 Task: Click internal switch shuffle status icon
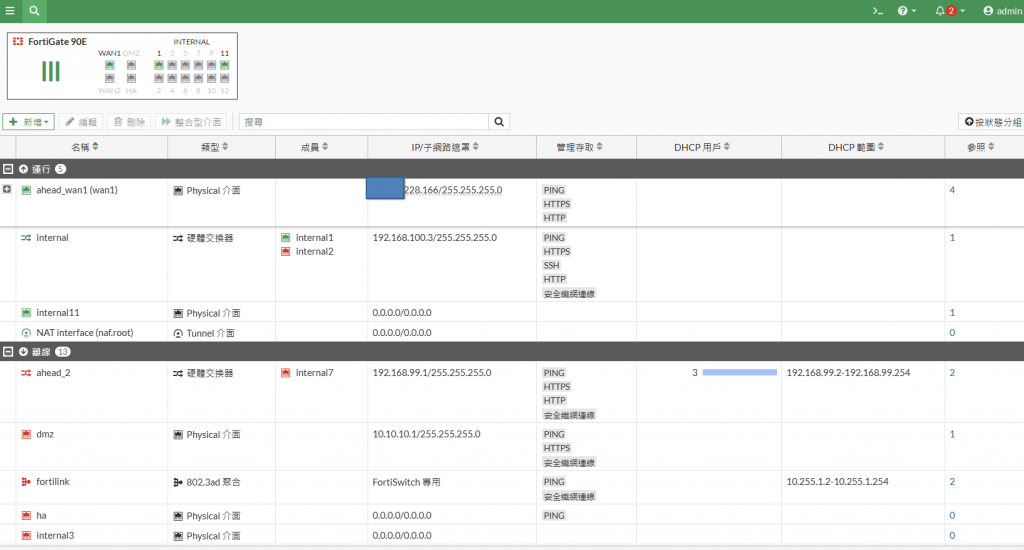pyautogui.click(x=26, y=238)
